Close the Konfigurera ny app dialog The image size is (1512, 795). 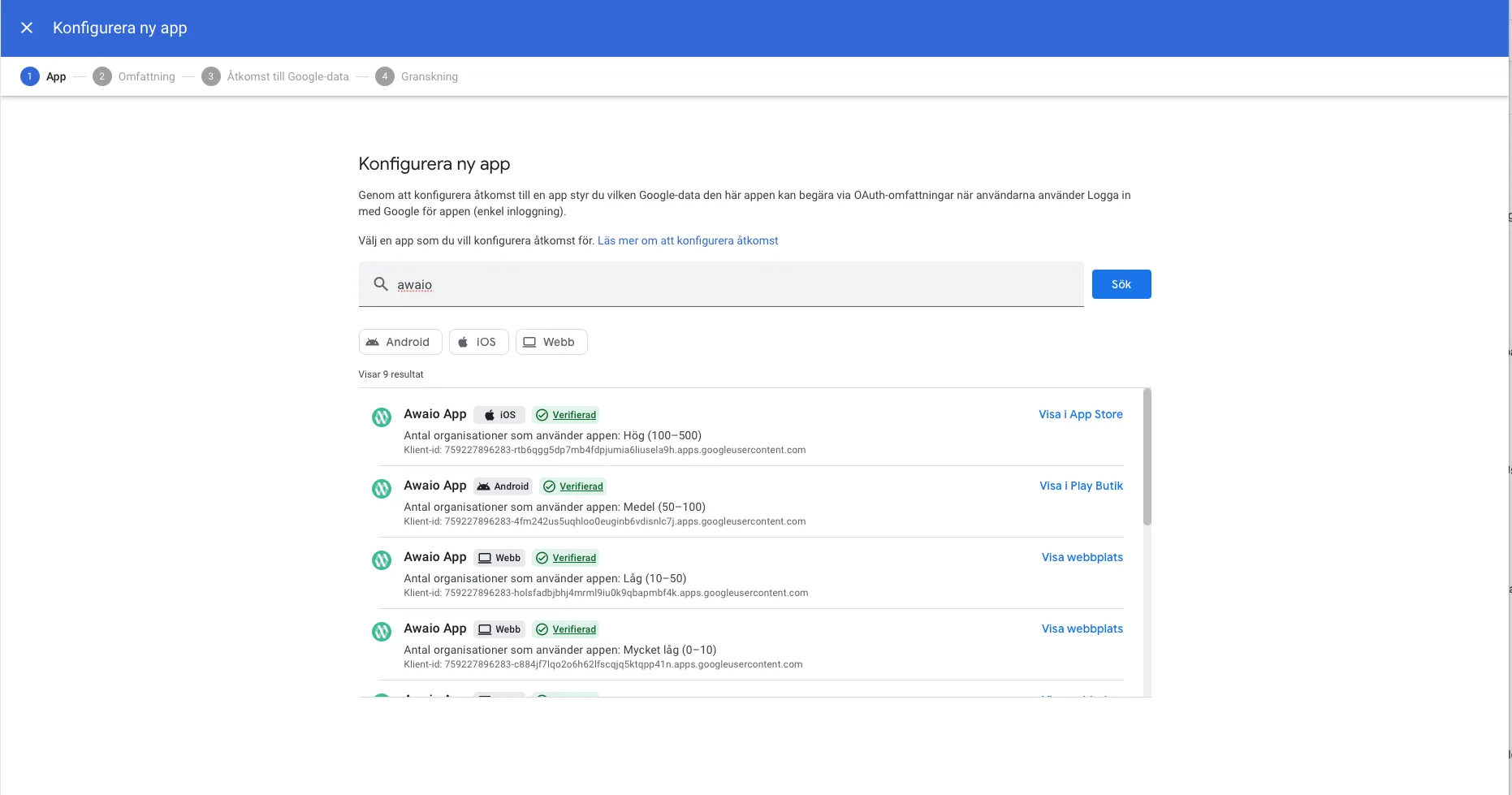[27, 28]
